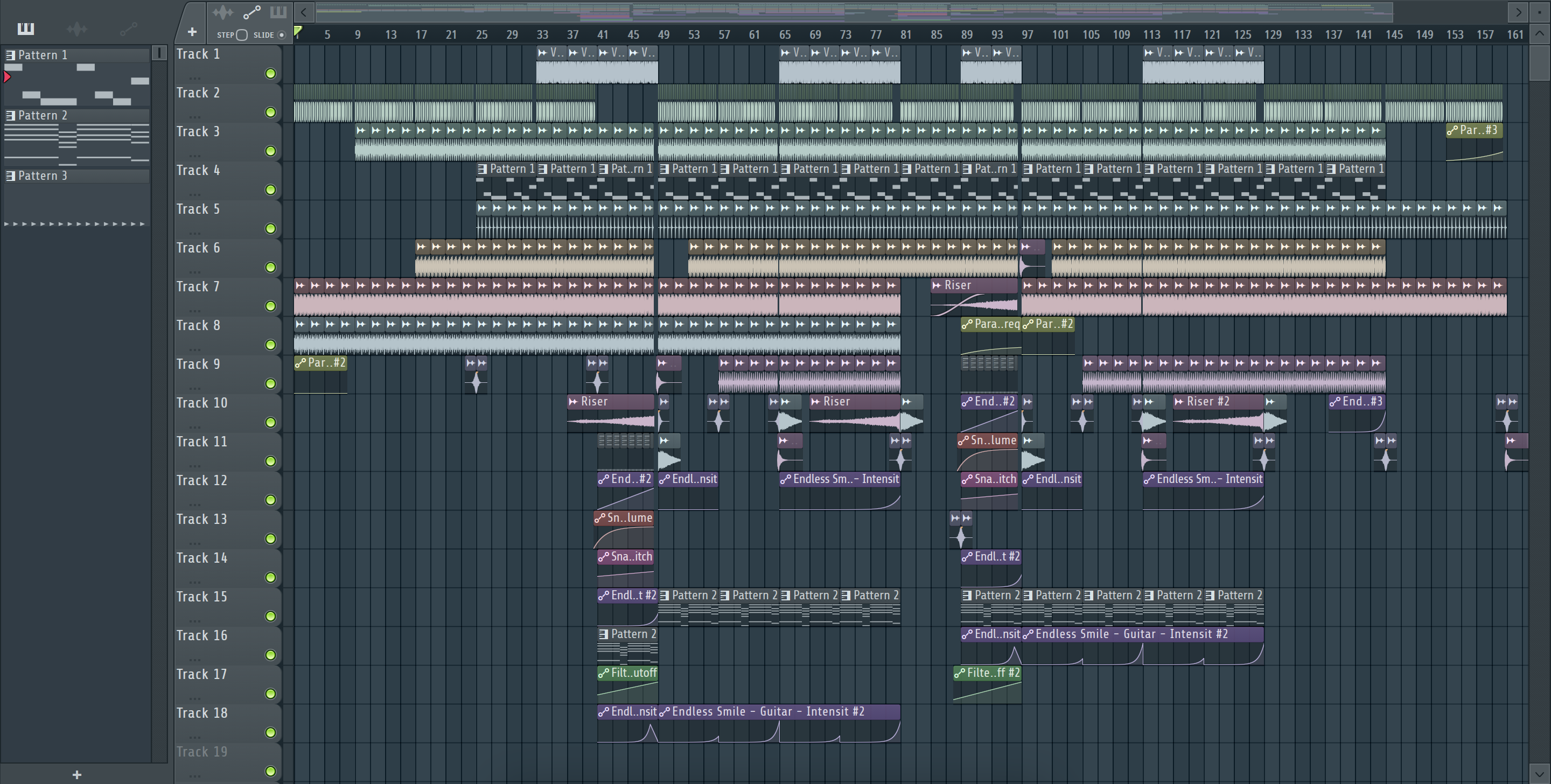1551x784 pixels.
Task: Select the automation clip filter icon in the picker panel
Action: 128,29
